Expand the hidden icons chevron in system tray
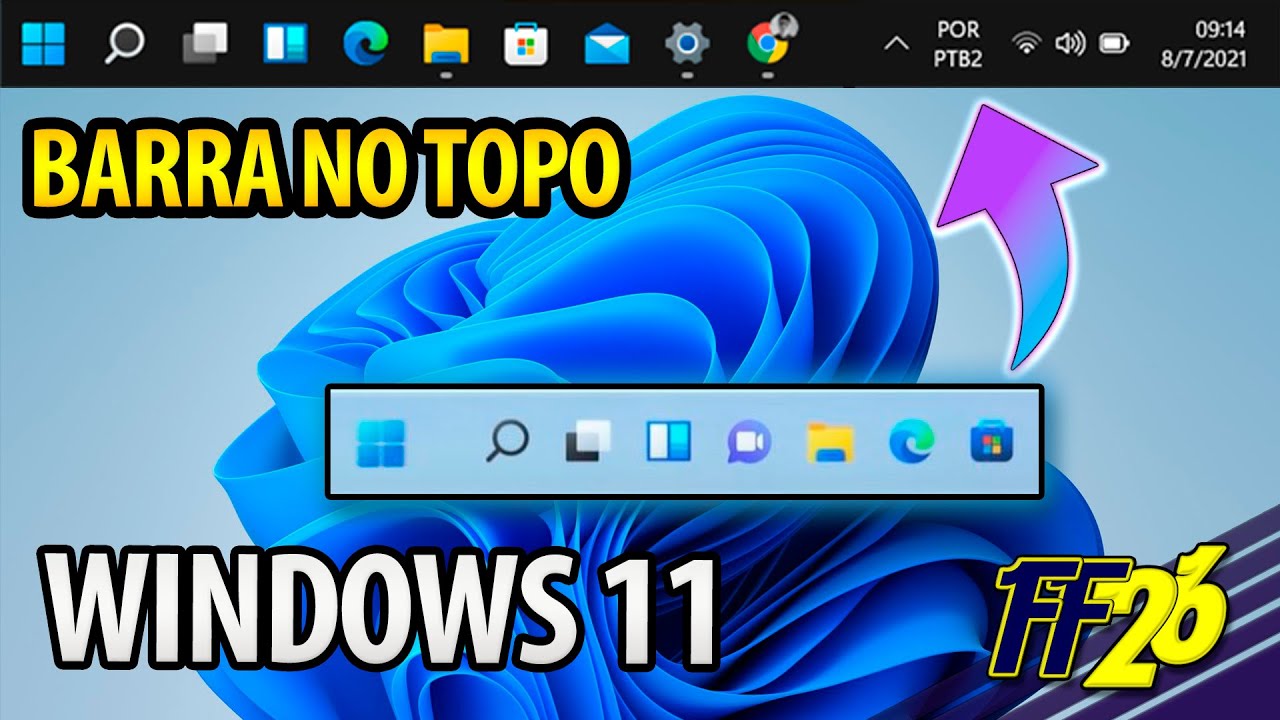Screen dimensions: 1280x720 pyautogui.click(x=897, y=44)
